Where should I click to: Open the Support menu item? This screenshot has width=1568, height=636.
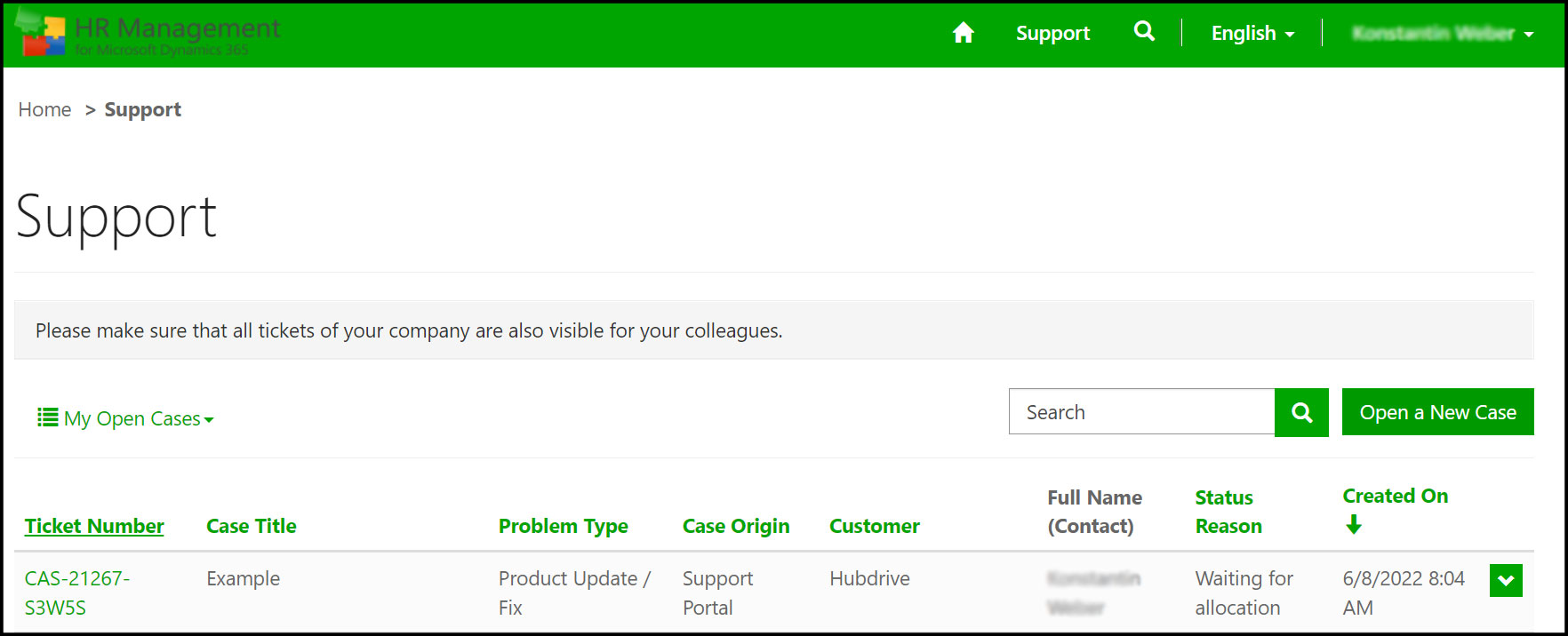coord(1052,34)
